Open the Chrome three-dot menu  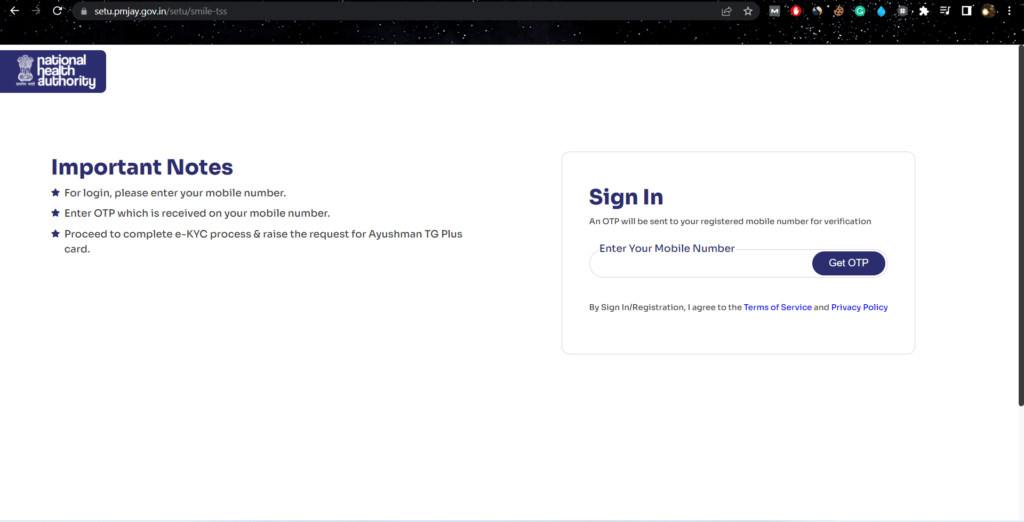[x=1010, y=11]
